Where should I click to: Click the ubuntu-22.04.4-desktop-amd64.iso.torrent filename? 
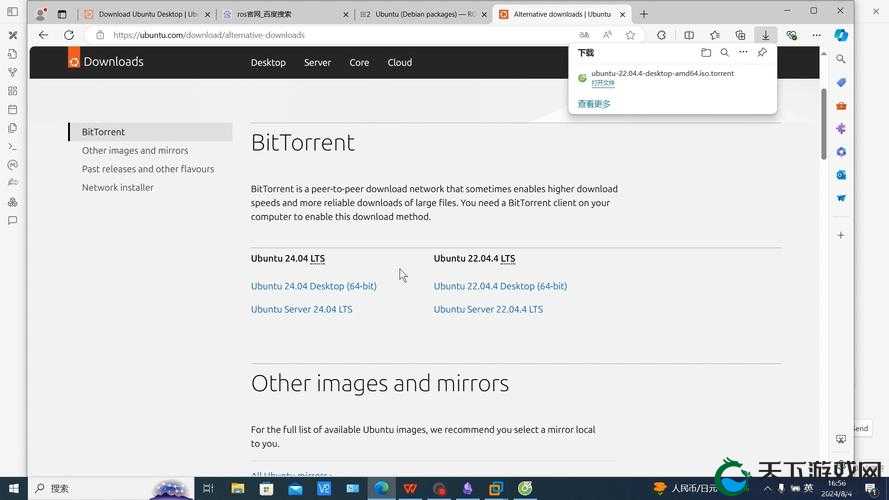pos(662,73)
